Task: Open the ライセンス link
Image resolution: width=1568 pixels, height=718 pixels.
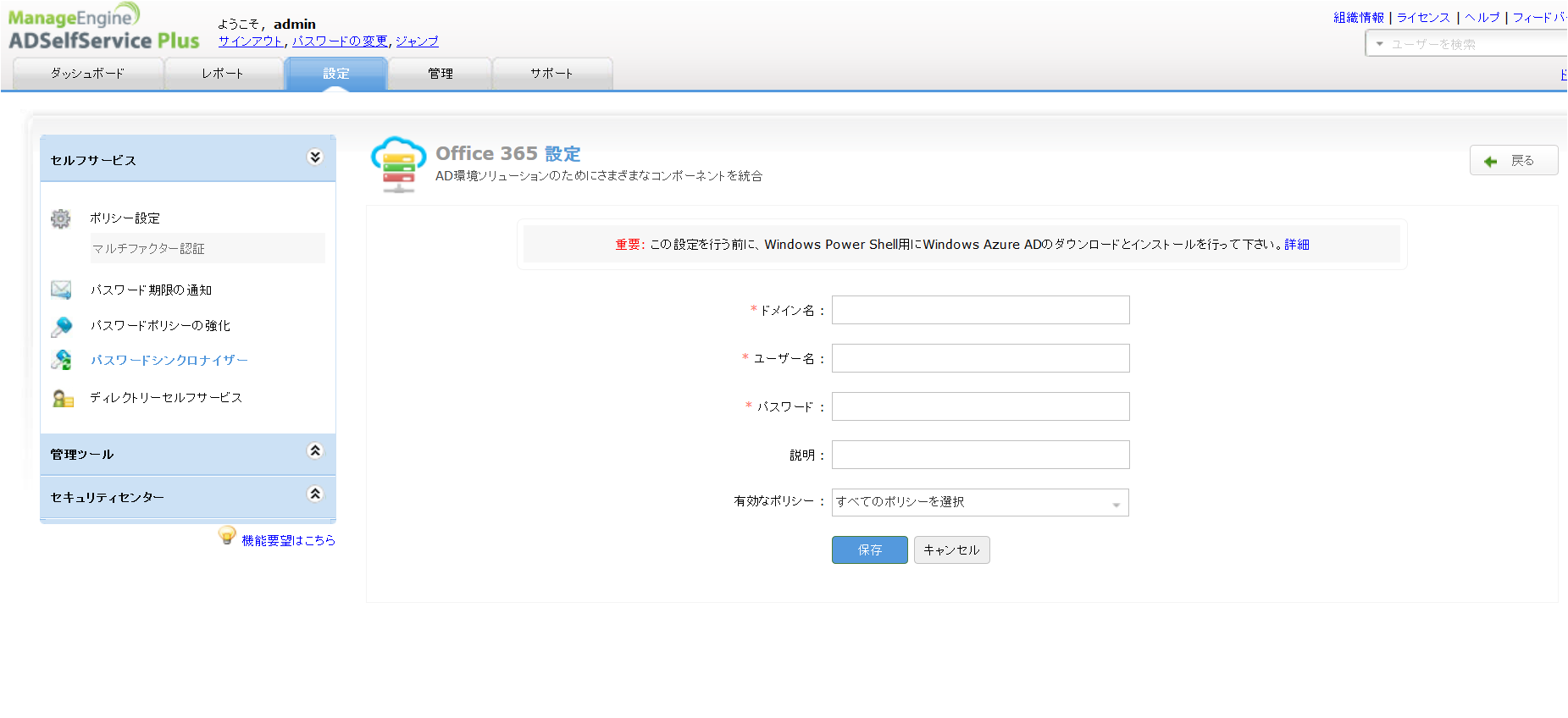Action: tap(1424, 18)
